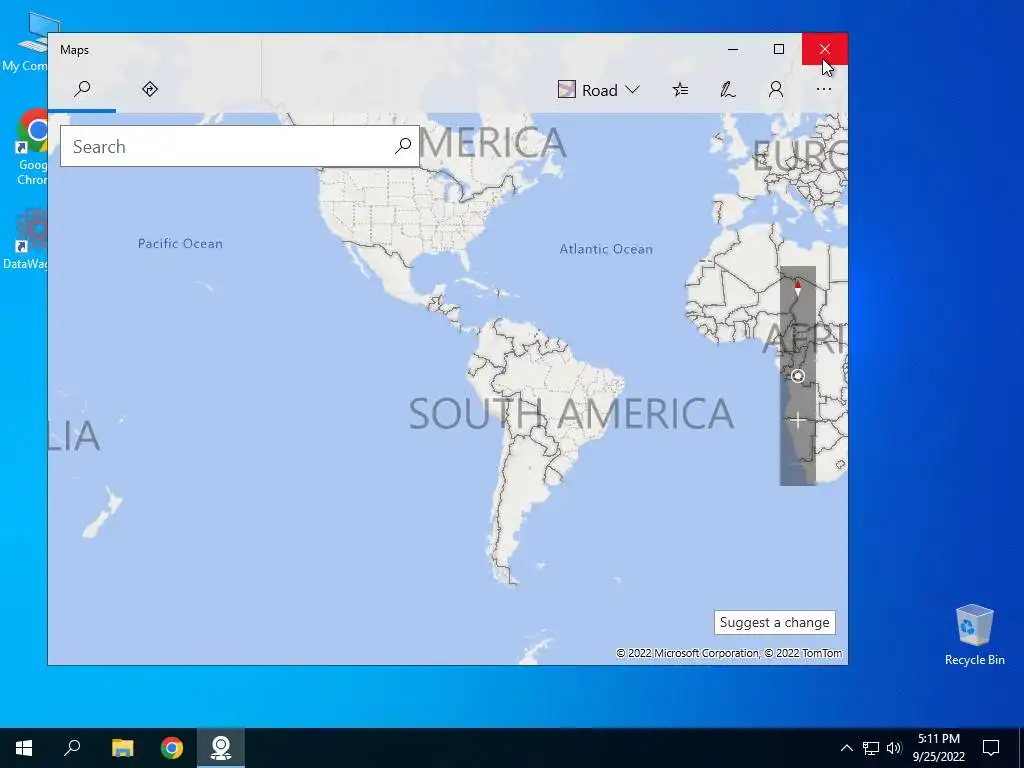The height and width of the screenshot is (768, 1024).
Task: Click the Atlantic Ocean label
Action: pyautogui.click(x=606, y=249)
